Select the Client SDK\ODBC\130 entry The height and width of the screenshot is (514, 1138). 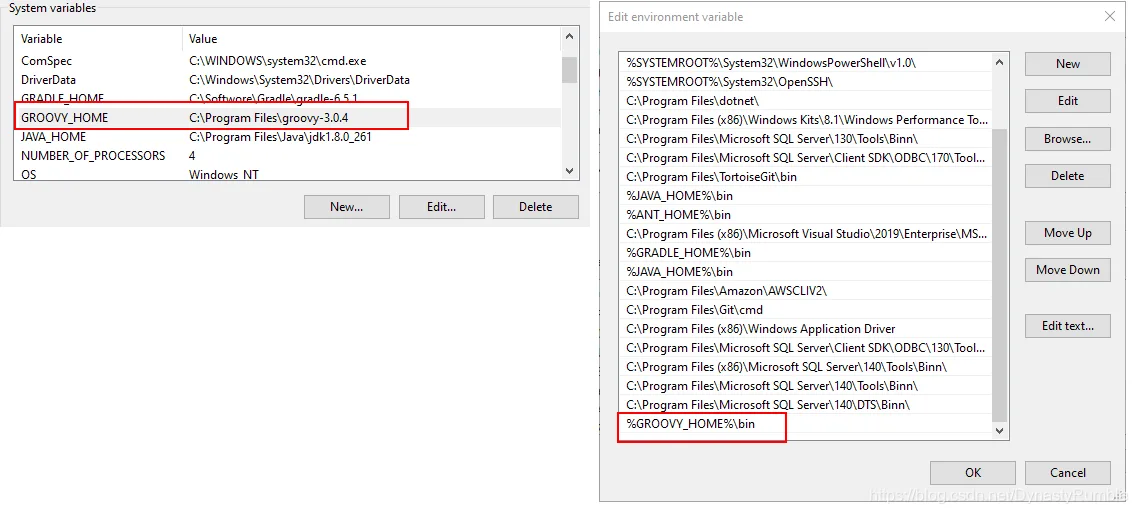coord(806,348)
